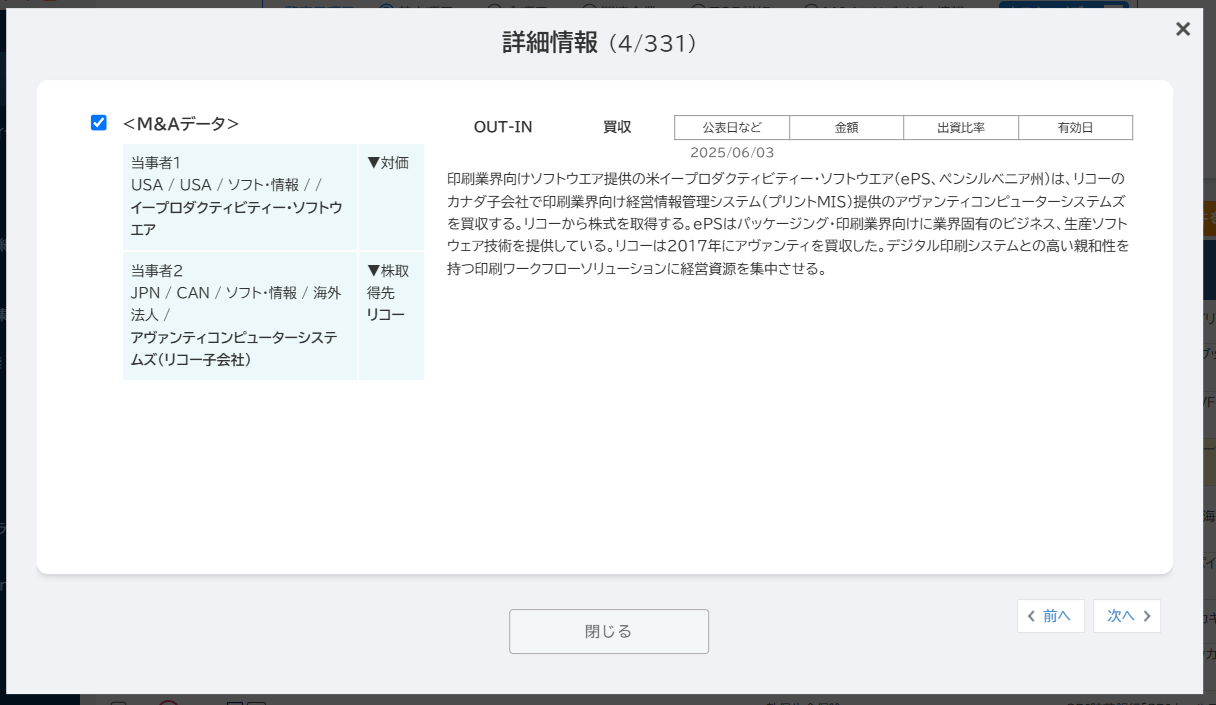Click the 詳細情報 (4/331) title
Screen dimensions: 1216x705
tap(600, 43)
